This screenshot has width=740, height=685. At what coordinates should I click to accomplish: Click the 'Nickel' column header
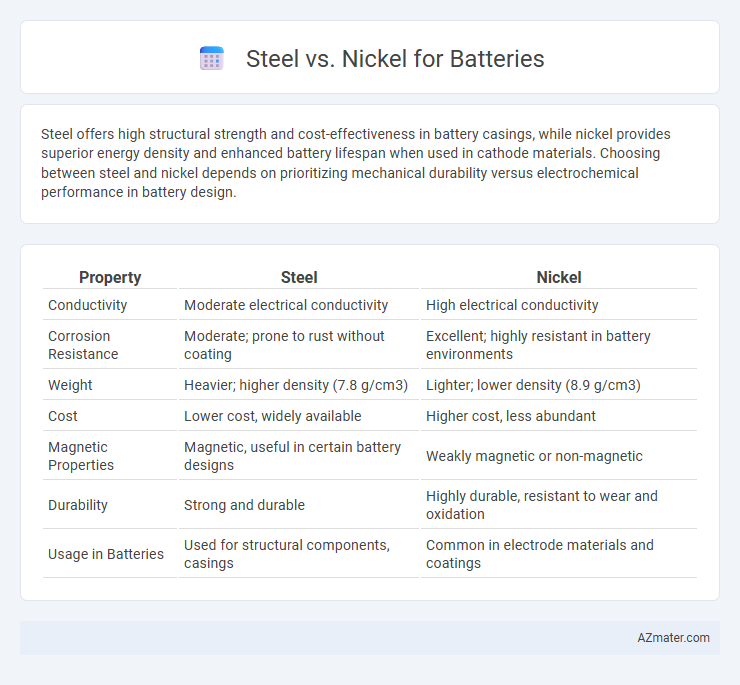(x=558, y=278)
